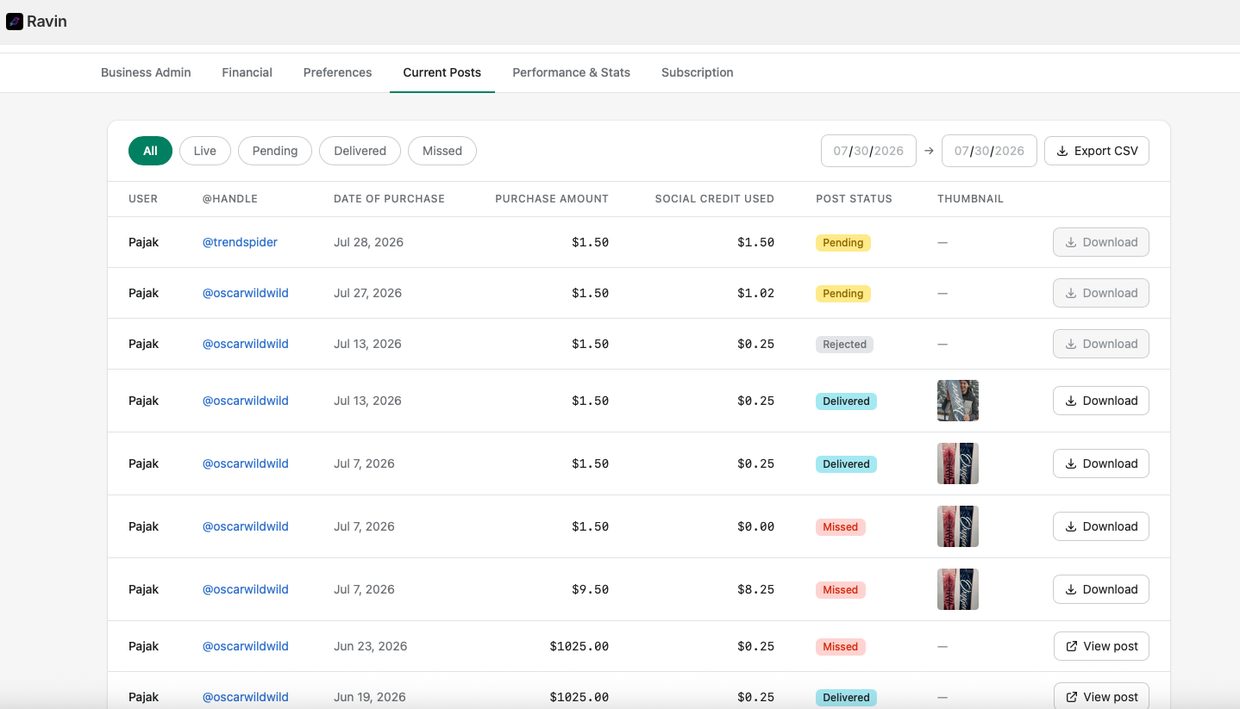Download the Jul 7 Delivered post
Screen dimensions: 1240x709
[x=1101, y=464]
